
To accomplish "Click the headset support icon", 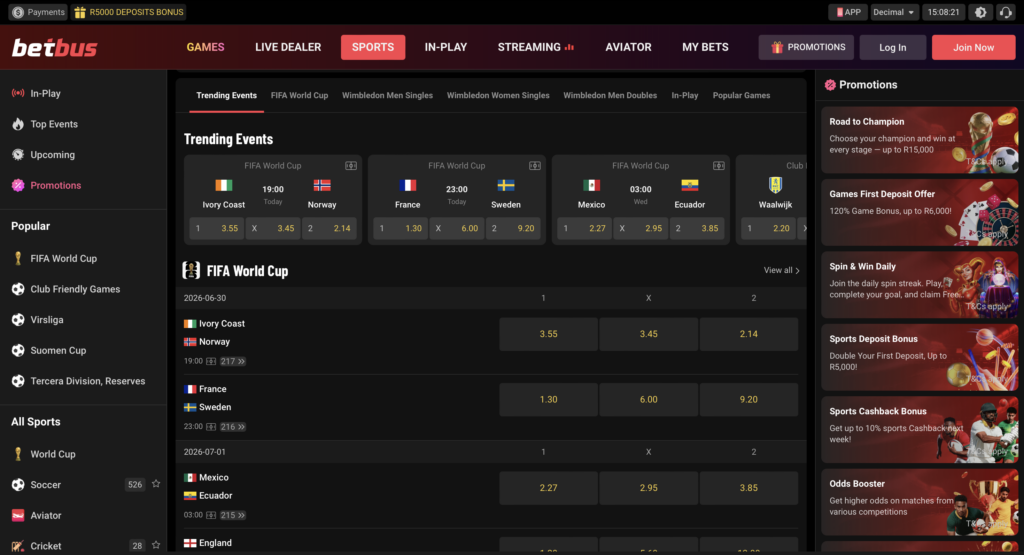I will pos(1006,12).
